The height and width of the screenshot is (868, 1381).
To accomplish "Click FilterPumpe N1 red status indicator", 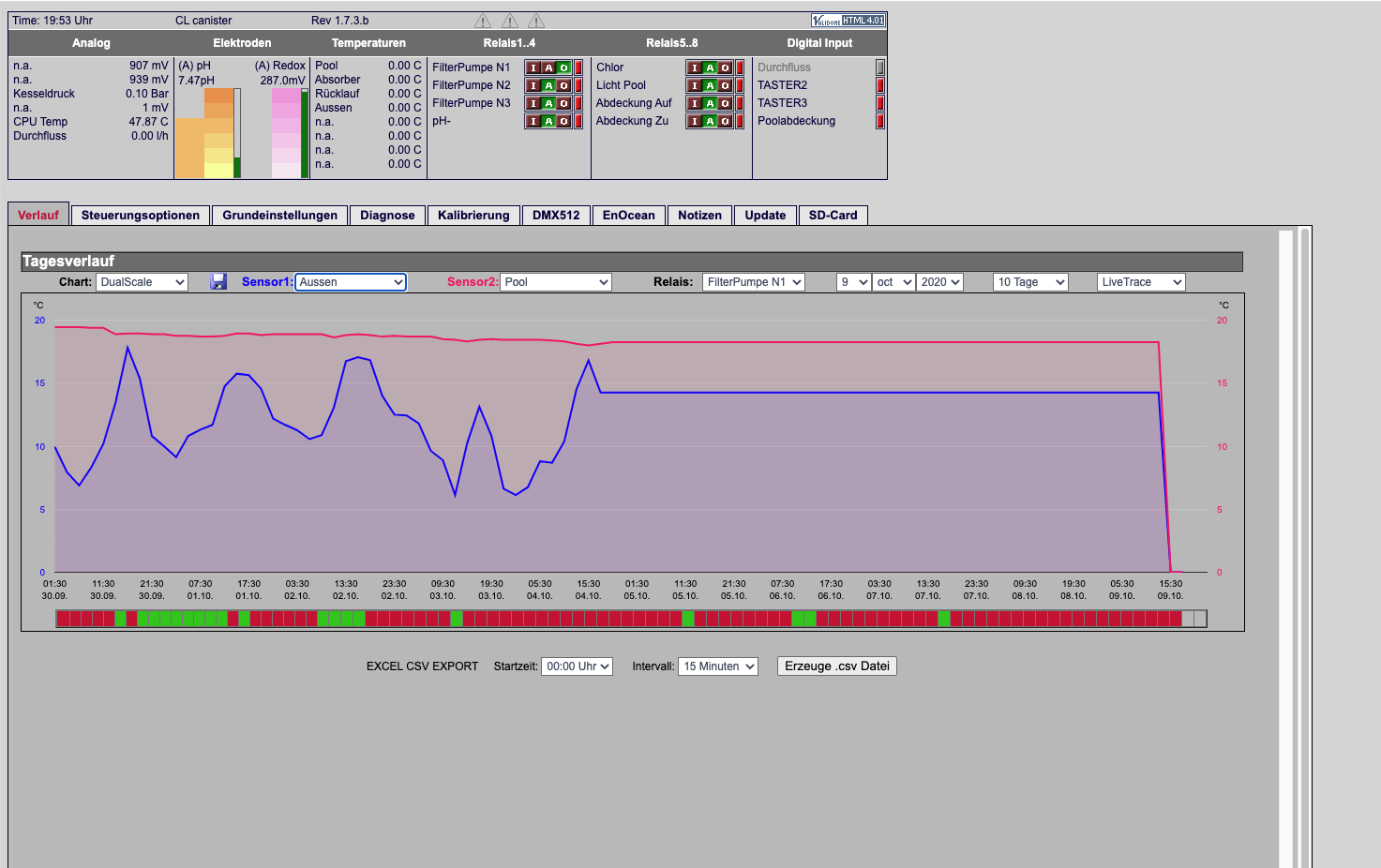I will point(578,67).
